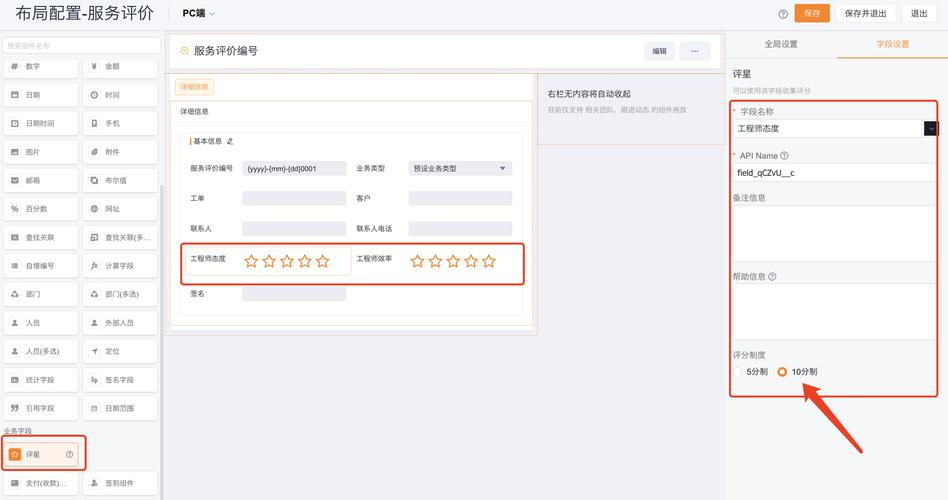The image size is (948, 500).
Task: Open the 详细信息 tab
Action: pyautogui.click(x=194, y=87)
